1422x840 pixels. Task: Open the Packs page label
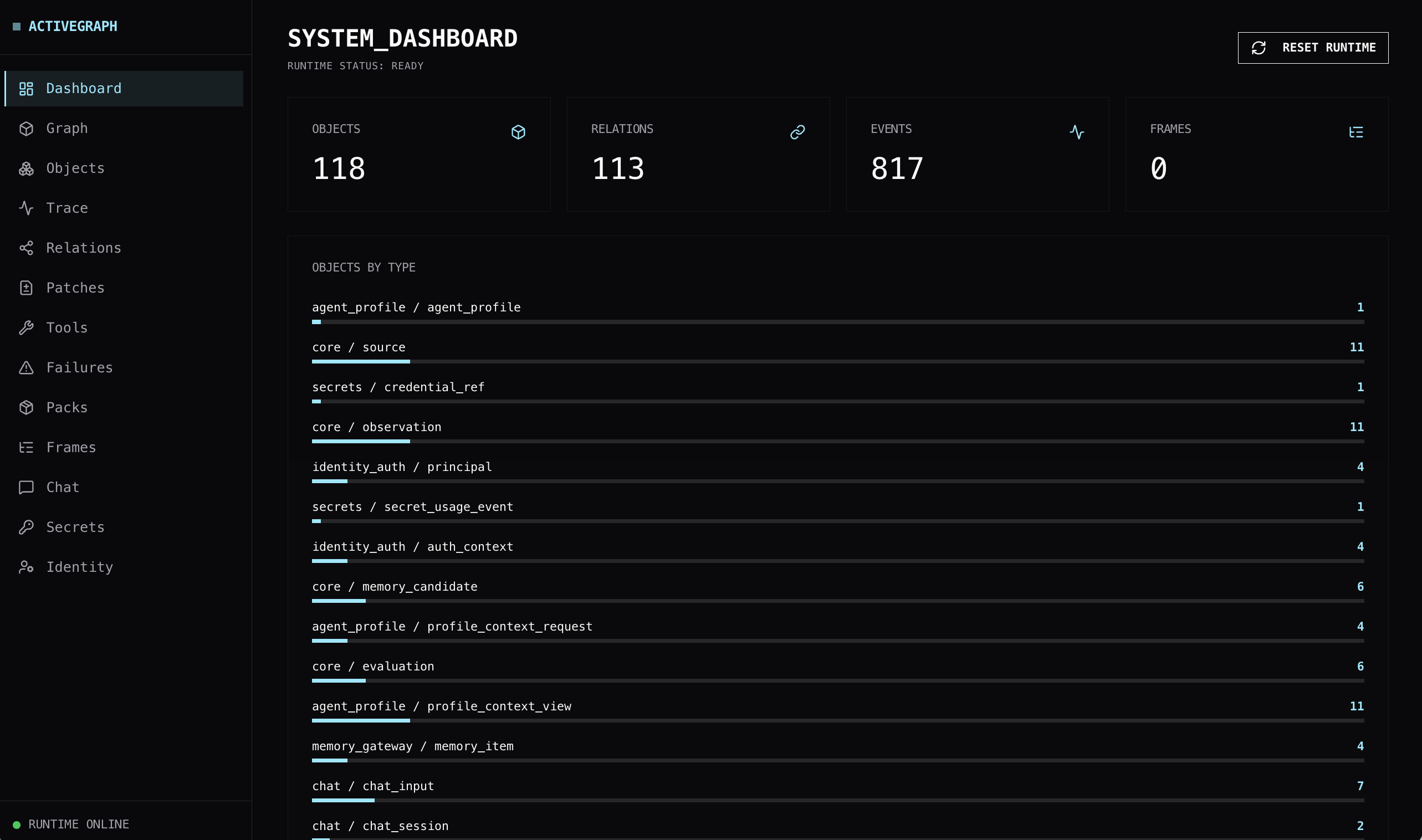tap(67, 408)
